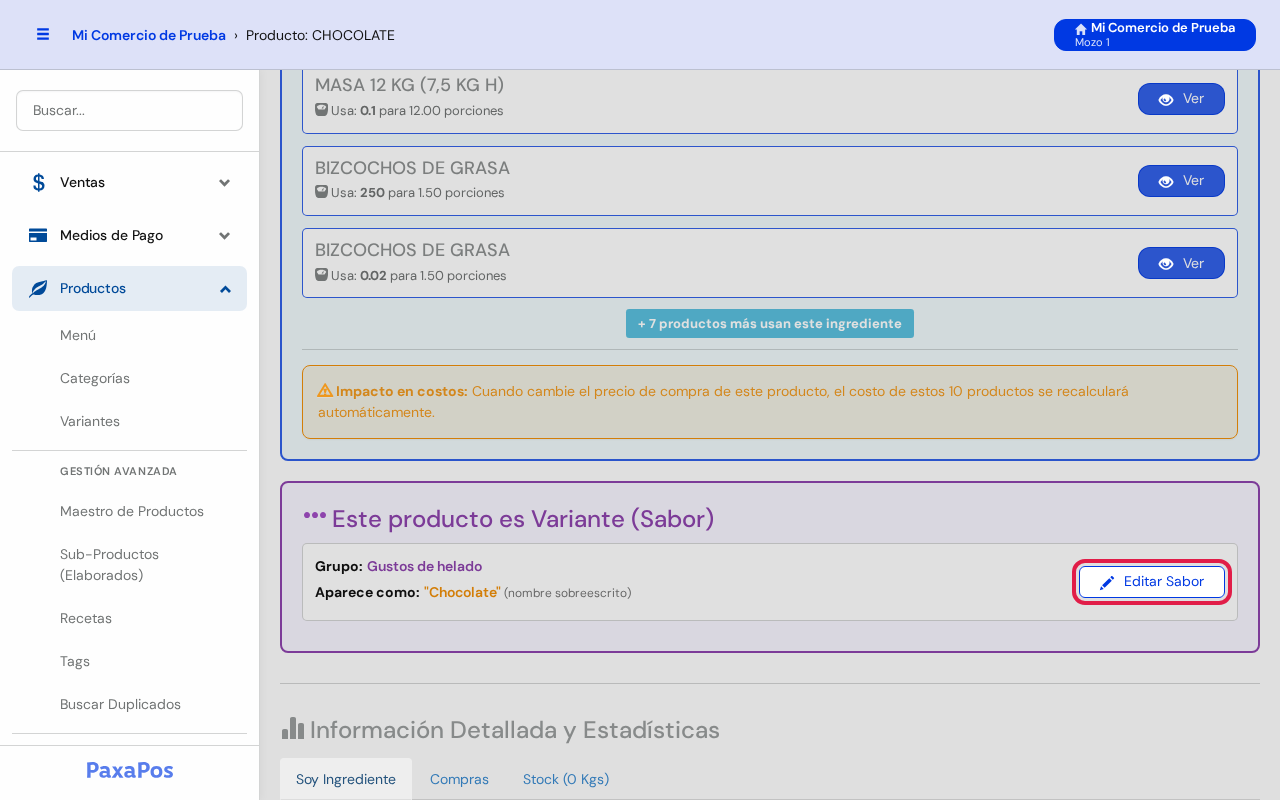
Task: Click the box icon under MASA 12 KG
Action: click(321, 110)
